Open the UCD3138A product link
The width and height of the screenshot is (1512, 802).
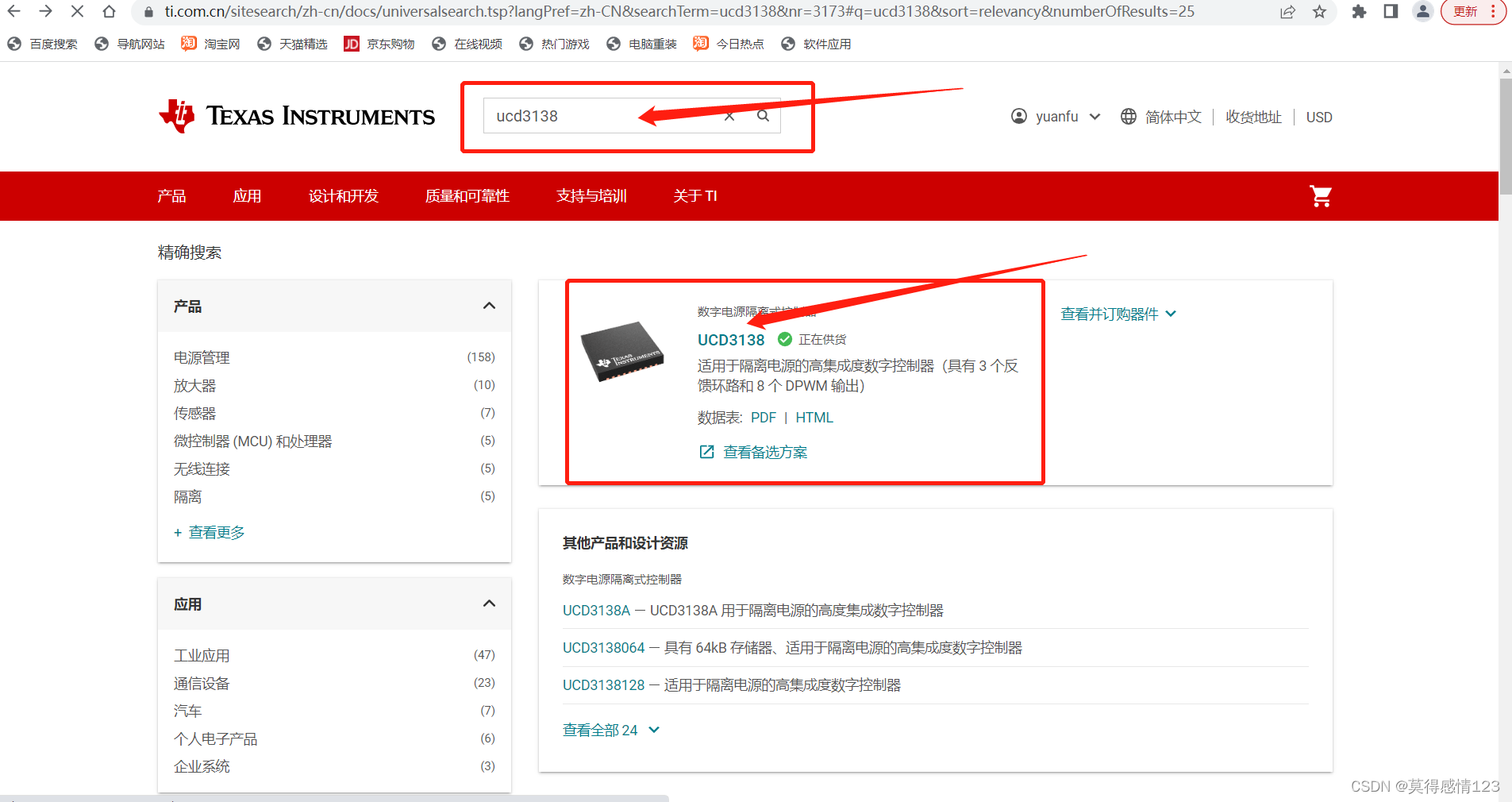(x=596, y=611)
